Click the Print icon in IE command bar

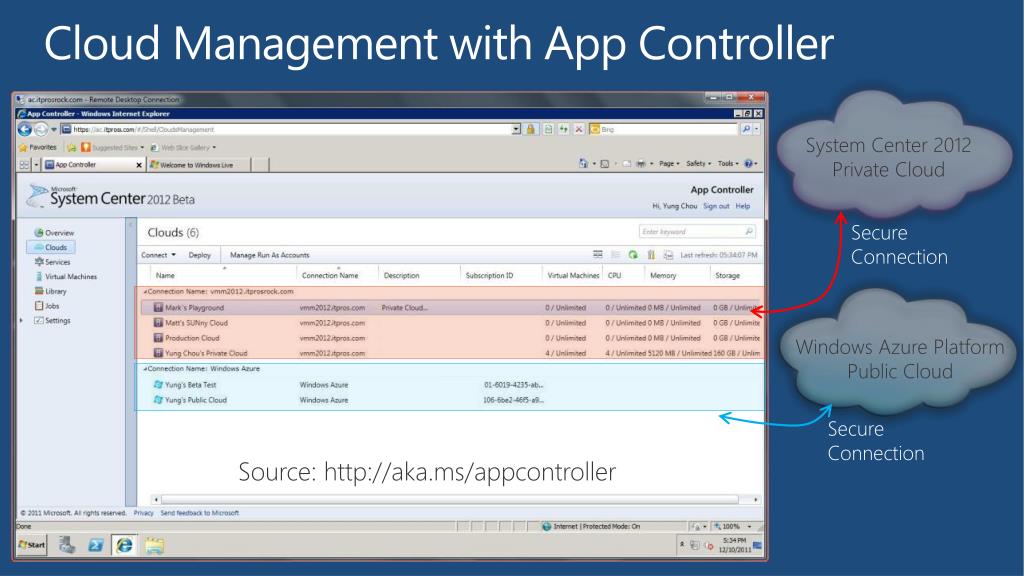tap(641, 164)
